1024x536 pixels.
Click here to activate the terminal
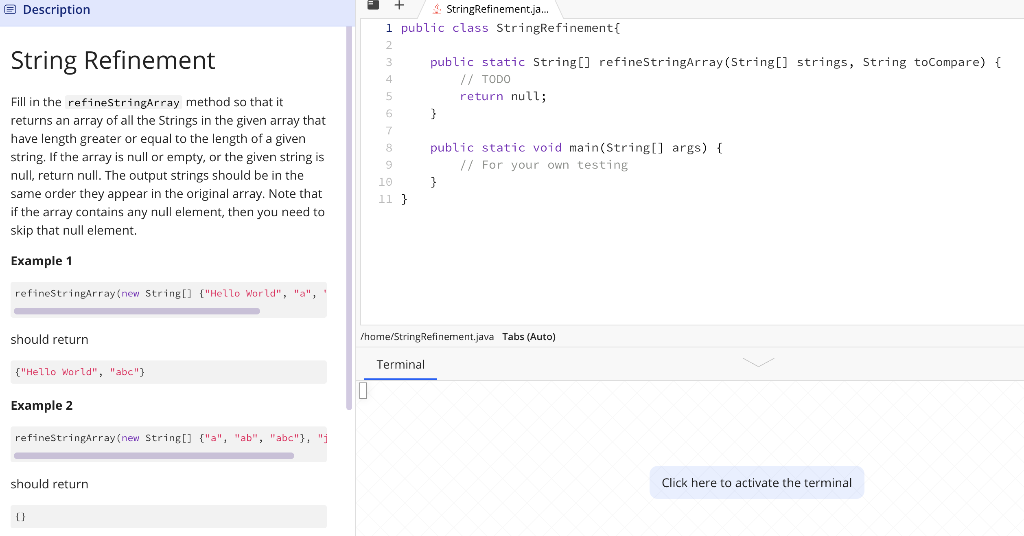(x=756, y=482)
